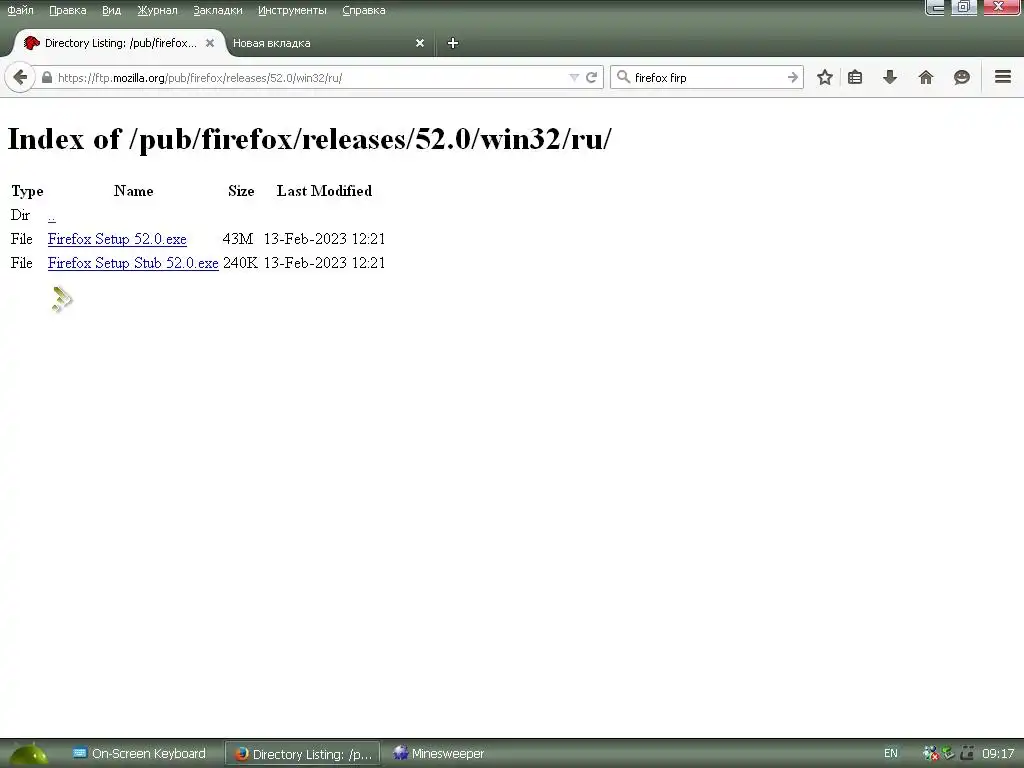
Task: Click the '240K' size value
Action: 240,263
